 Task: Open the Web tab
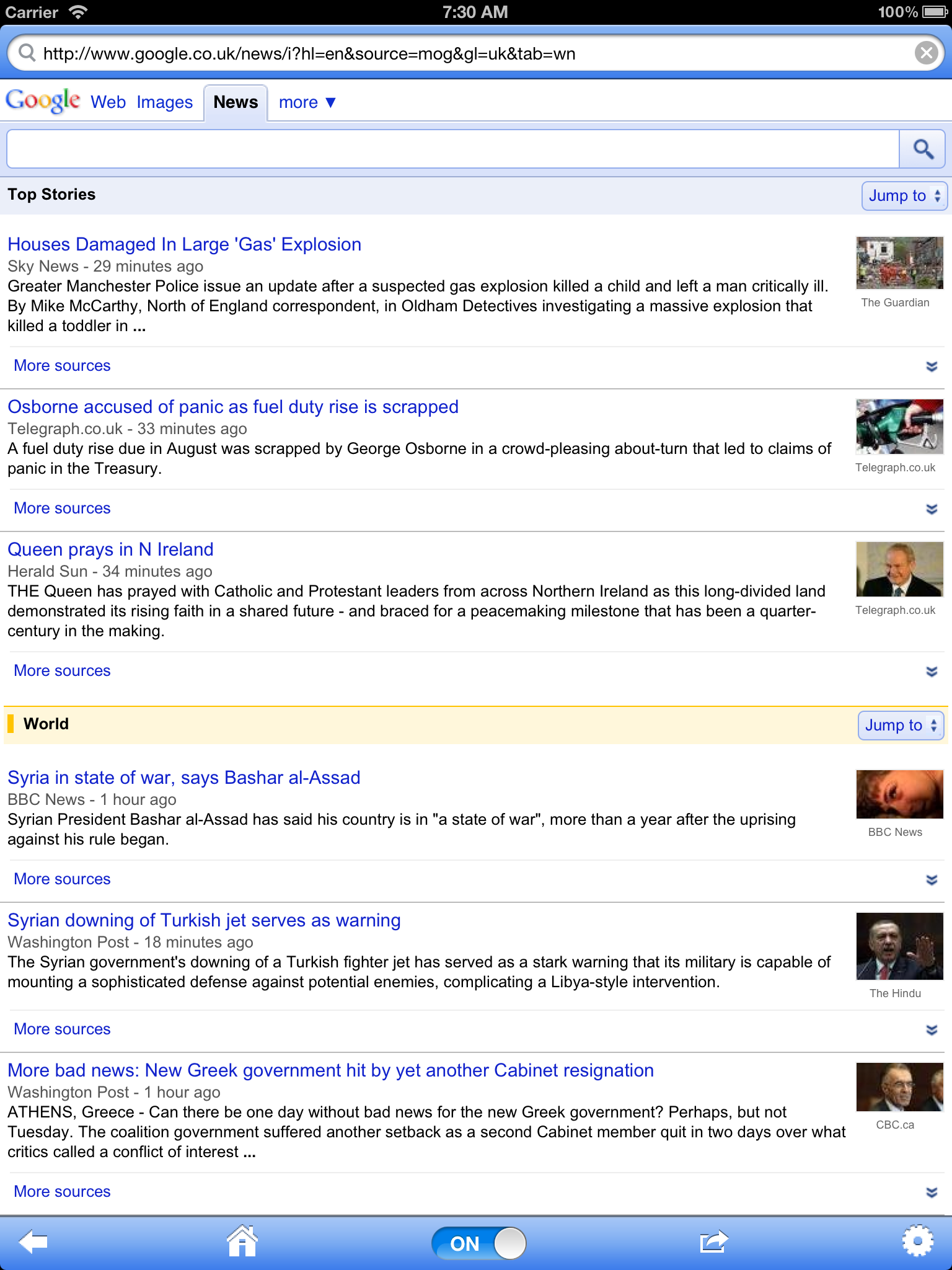(108, 102)
